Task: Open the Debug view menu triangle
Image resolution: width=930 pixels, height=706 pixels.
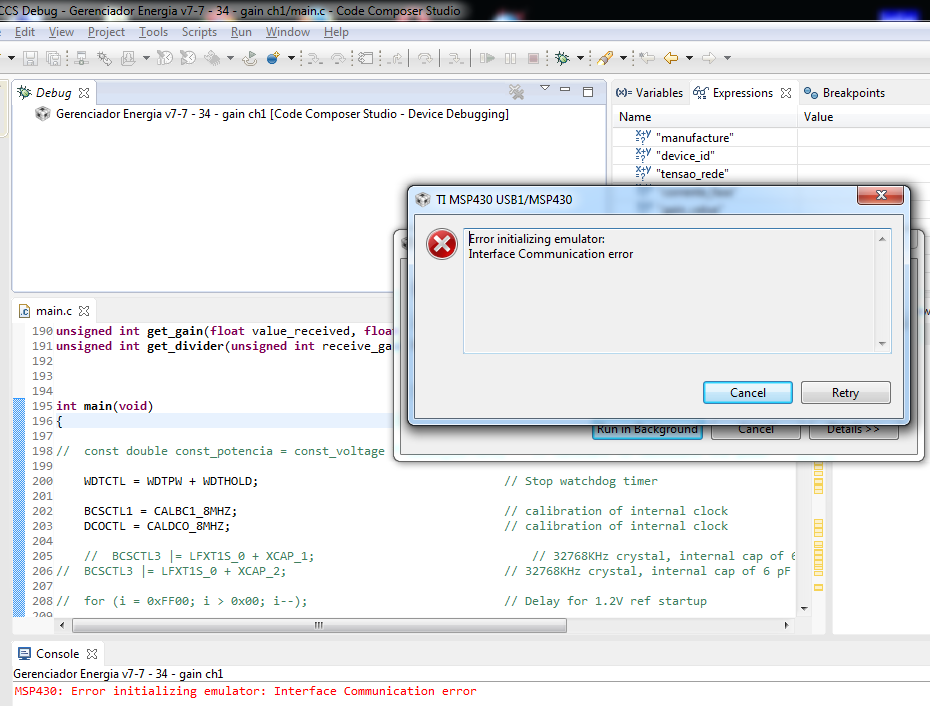Action: point(545,88)
